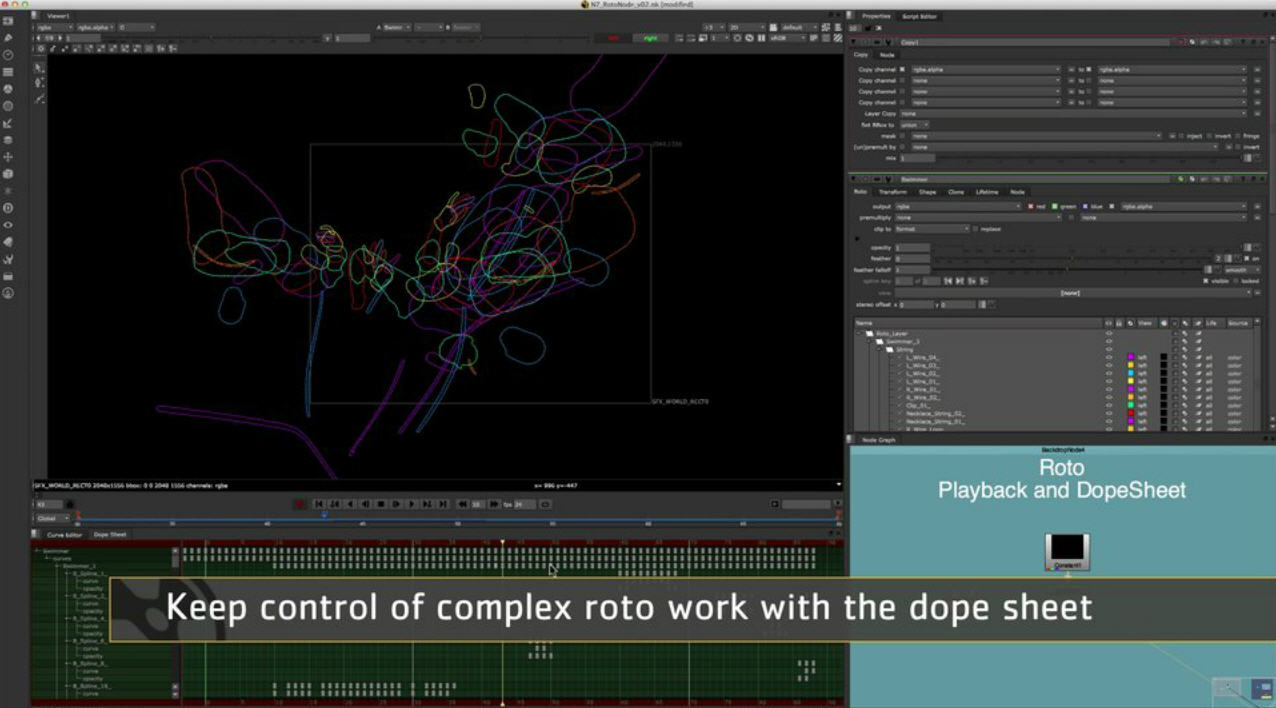Hide the L_Wire_04_ shape with its eye toggle
1276x708 pixels.
coord(1111,357)
